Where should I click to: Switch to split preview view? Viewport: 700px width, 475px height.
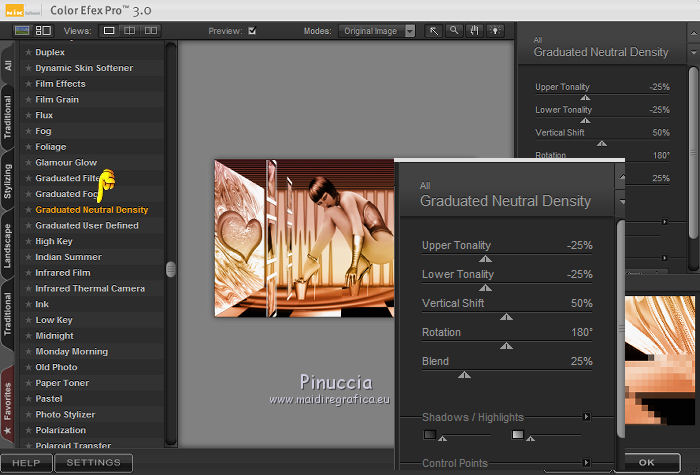coord(128,31)
